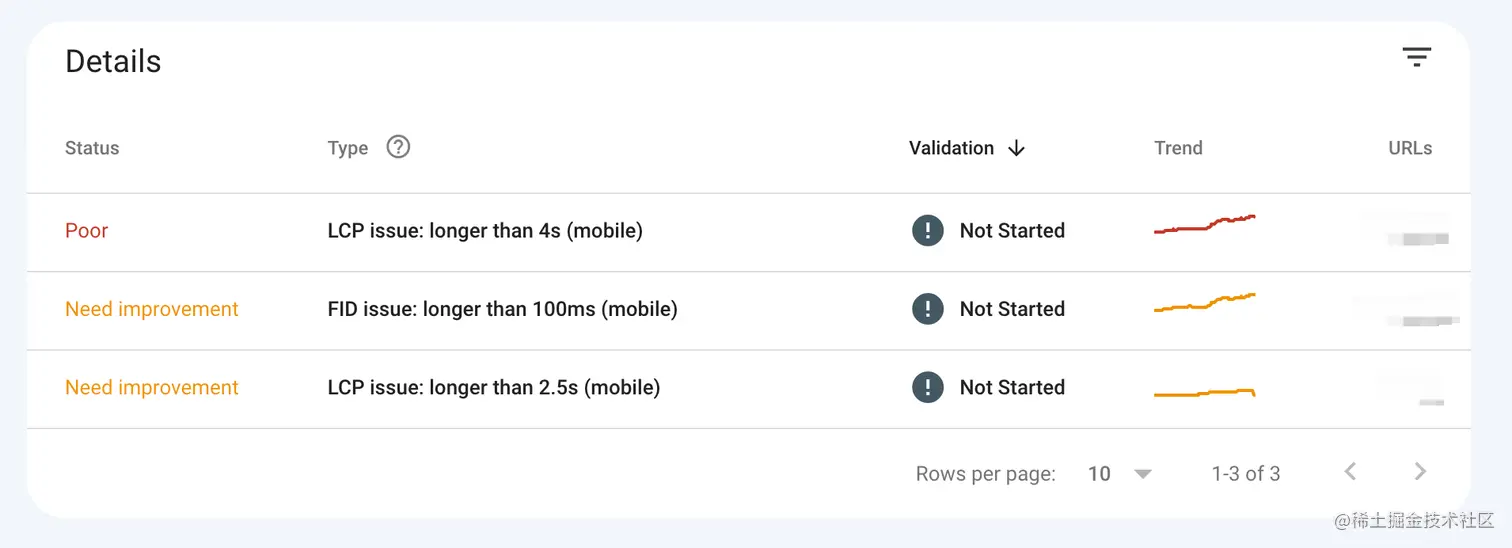Click the Type column header
The width and height of the screenshot is (1512, 548).
pos(348,148)
